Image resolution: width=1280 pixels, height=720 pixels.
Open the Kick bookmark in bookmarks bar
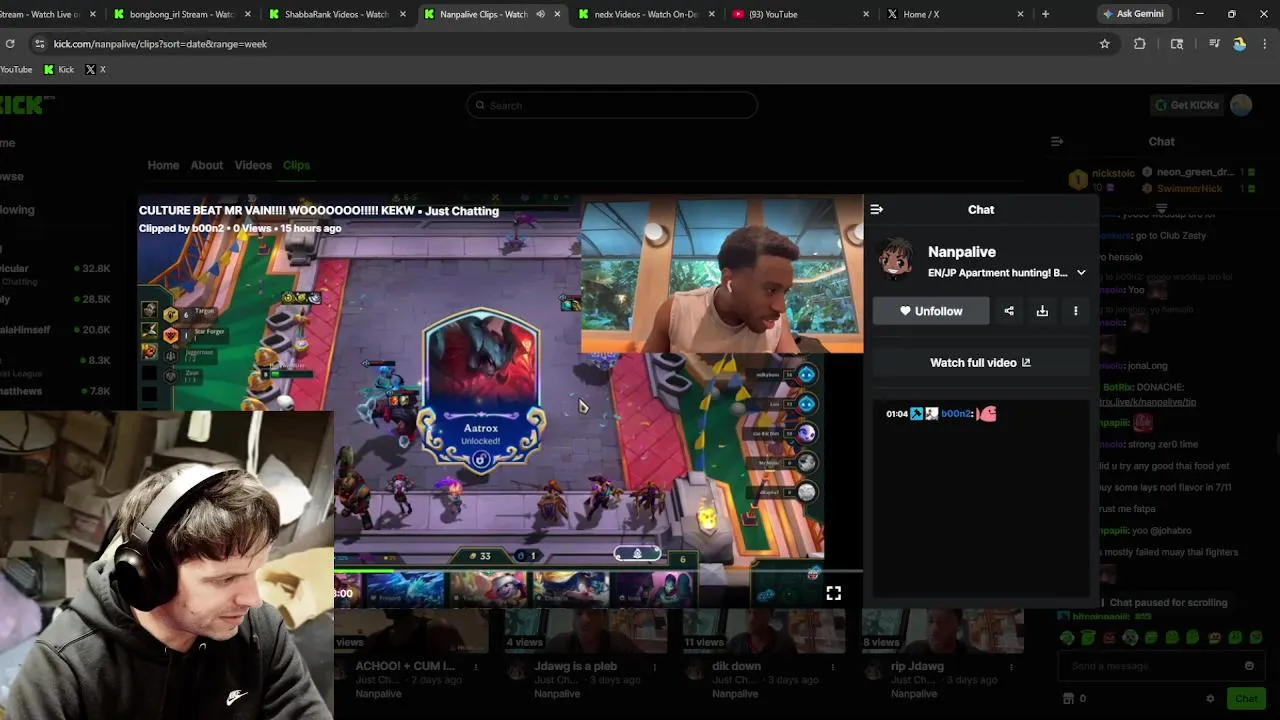59,69
